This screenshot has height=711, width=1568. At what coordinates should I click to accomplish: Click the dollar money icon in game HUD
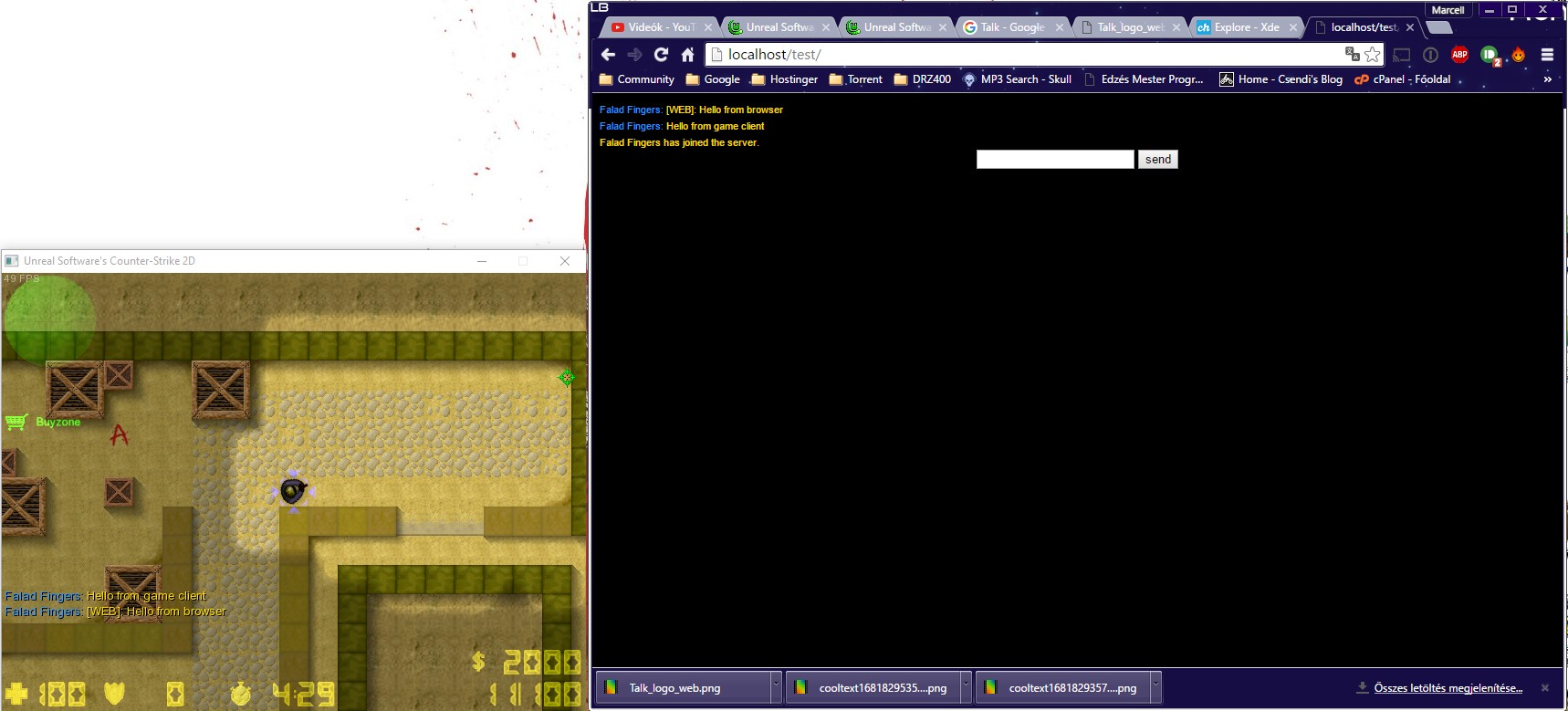point(479,661)
